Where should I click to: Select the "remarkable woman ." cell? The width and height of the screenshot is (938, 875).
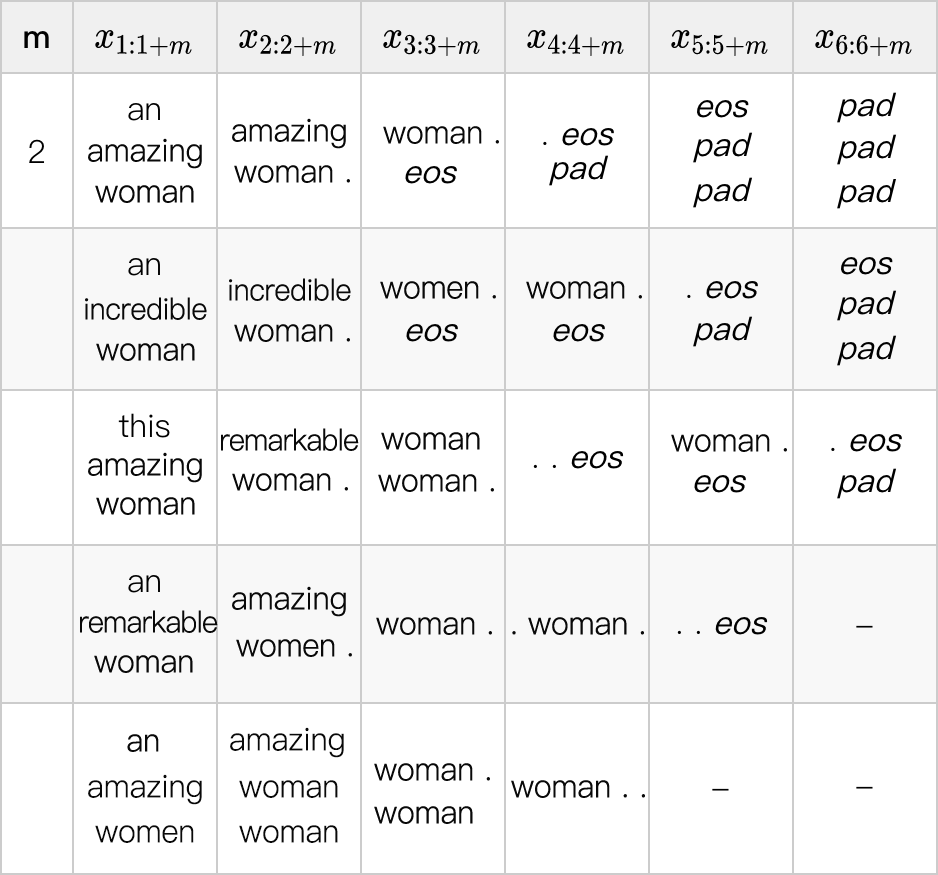288,461
